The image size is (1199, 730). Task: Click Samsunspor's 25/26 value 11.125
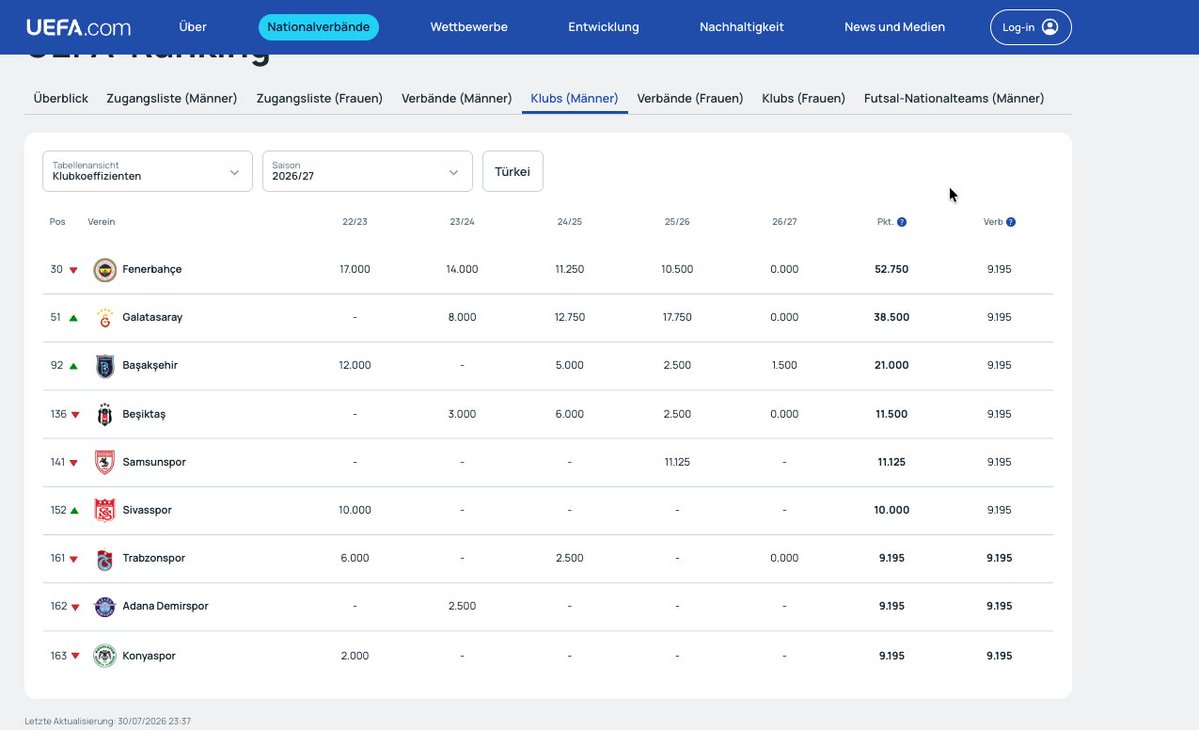tap(677, 462)
